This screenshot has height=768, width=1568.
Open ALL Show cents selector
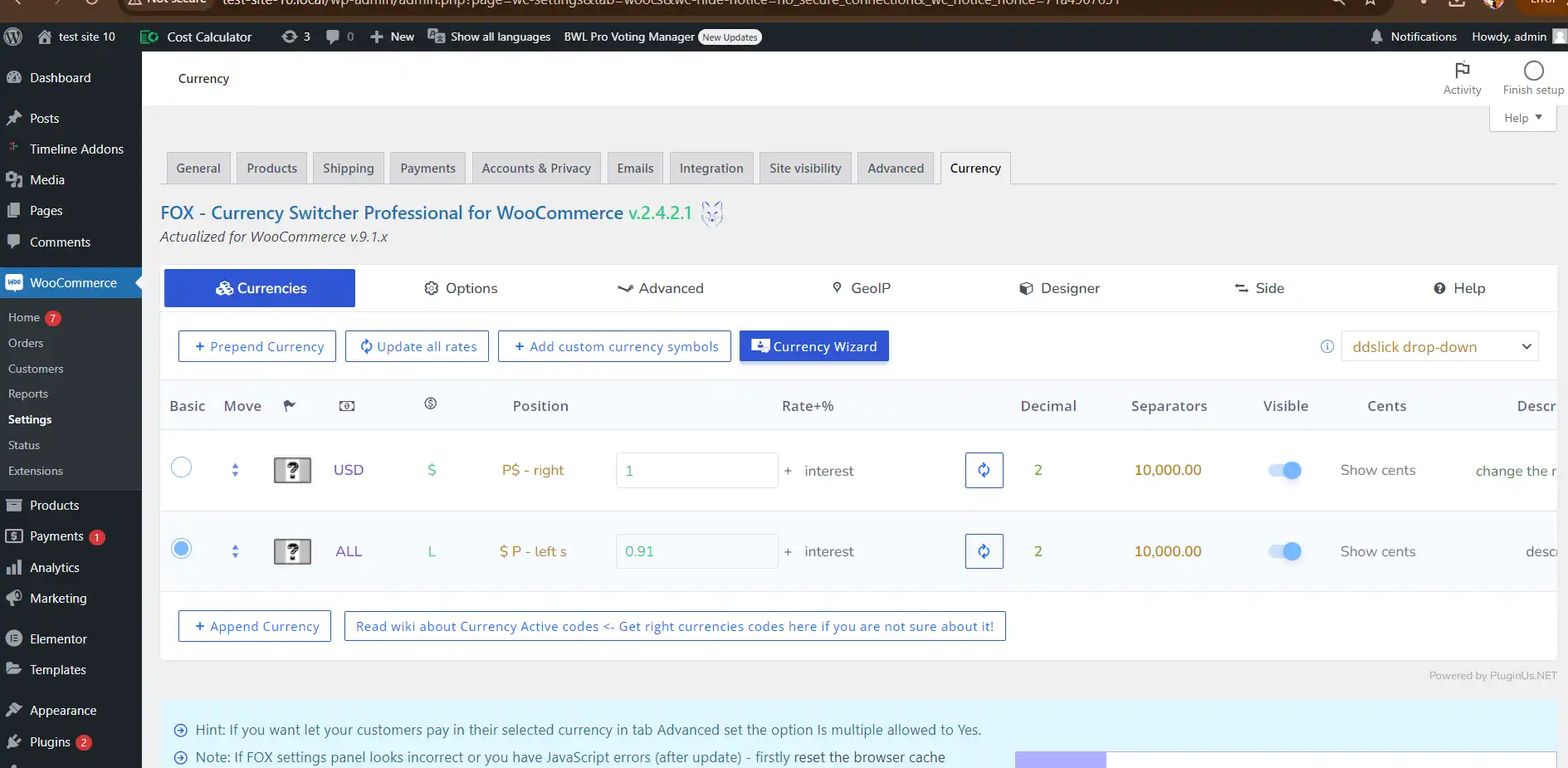pos(1378,551)
